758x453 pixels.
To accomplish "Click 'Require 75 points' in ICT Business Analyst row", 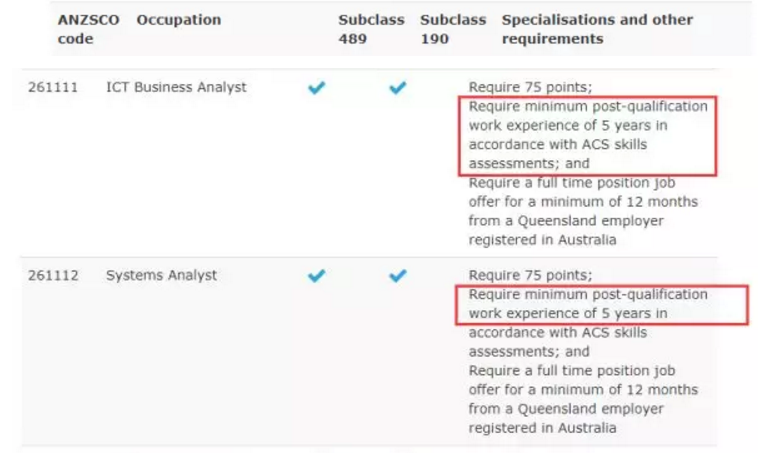I will point(530,88).
